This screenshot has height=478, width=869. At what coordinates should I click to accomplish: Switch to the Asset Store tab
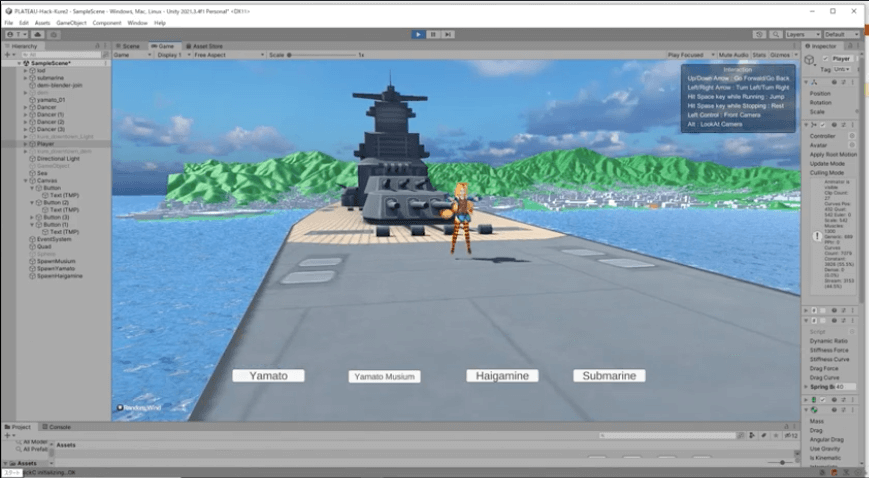tap(204, 46)
